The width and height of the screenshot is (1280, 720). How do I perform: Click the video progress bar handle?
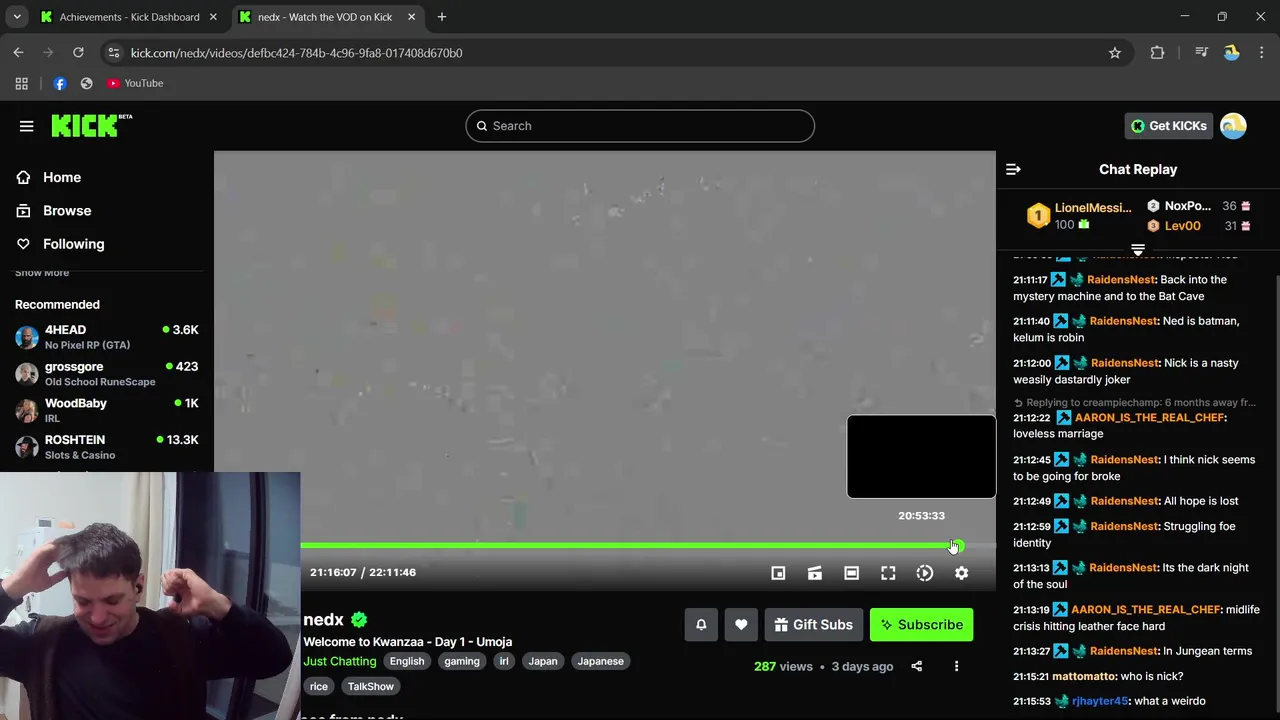tap(957, 546)
